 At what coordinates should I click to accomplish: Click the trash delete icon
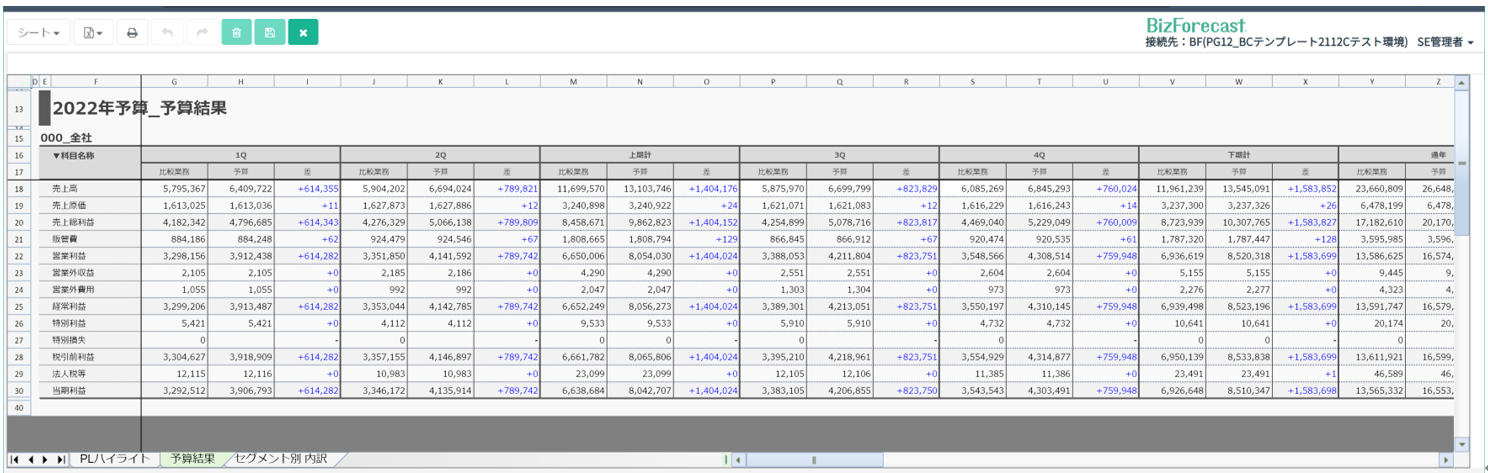point(236,33)
